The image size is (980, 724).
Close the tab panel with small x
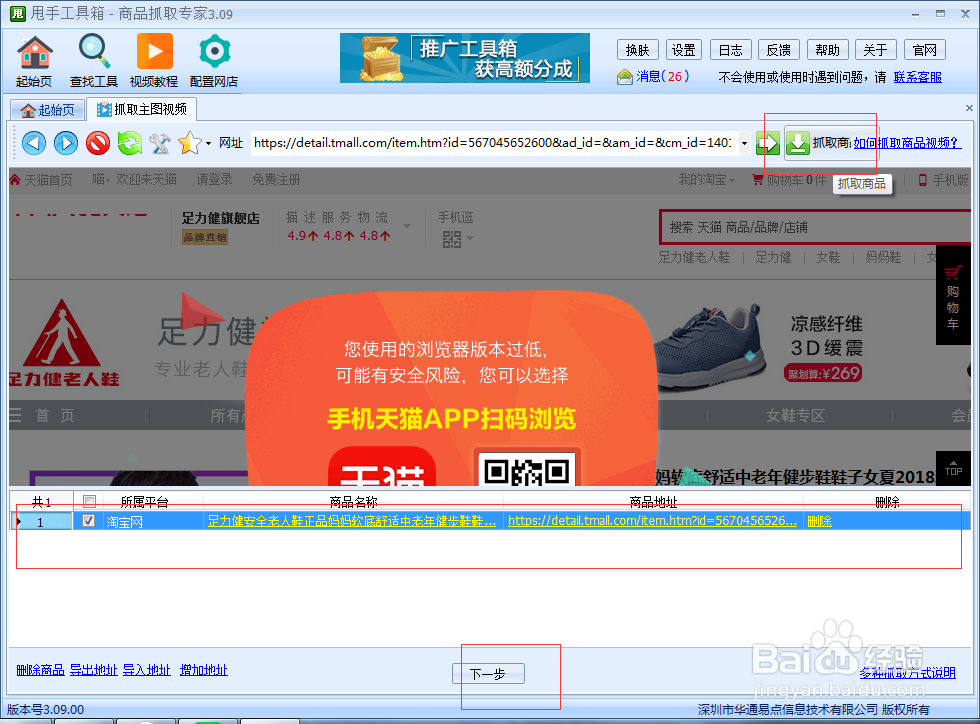(969, 108)
